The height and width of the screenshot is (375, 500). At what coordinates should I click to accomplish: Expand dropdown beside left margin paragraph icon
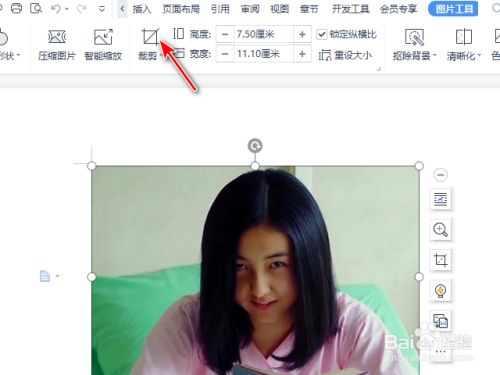pyautogui.click(x=57, y=276)
